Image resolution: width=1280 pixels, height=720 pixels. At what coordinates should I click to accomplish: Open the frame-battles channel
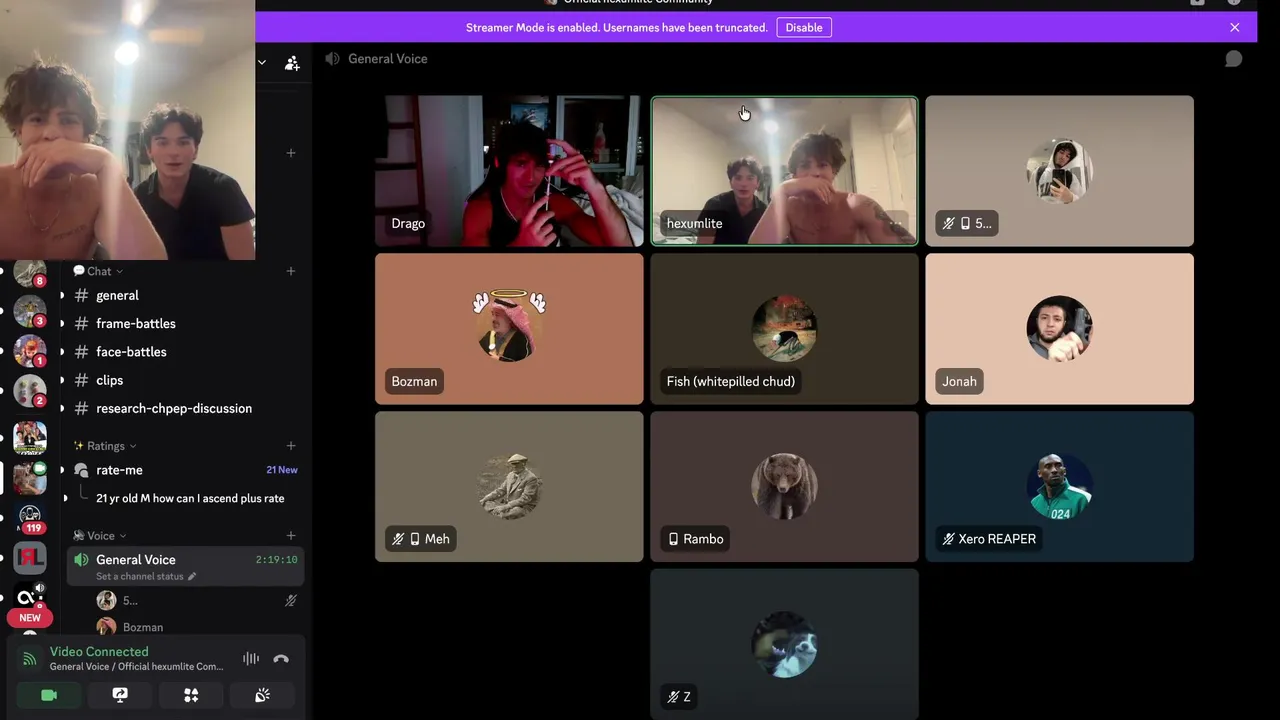(136, 323)
